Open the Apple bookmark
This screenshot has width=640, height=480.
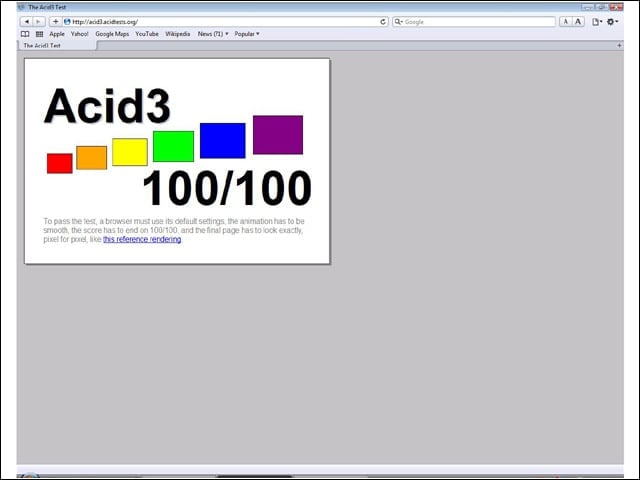point(57,34)
